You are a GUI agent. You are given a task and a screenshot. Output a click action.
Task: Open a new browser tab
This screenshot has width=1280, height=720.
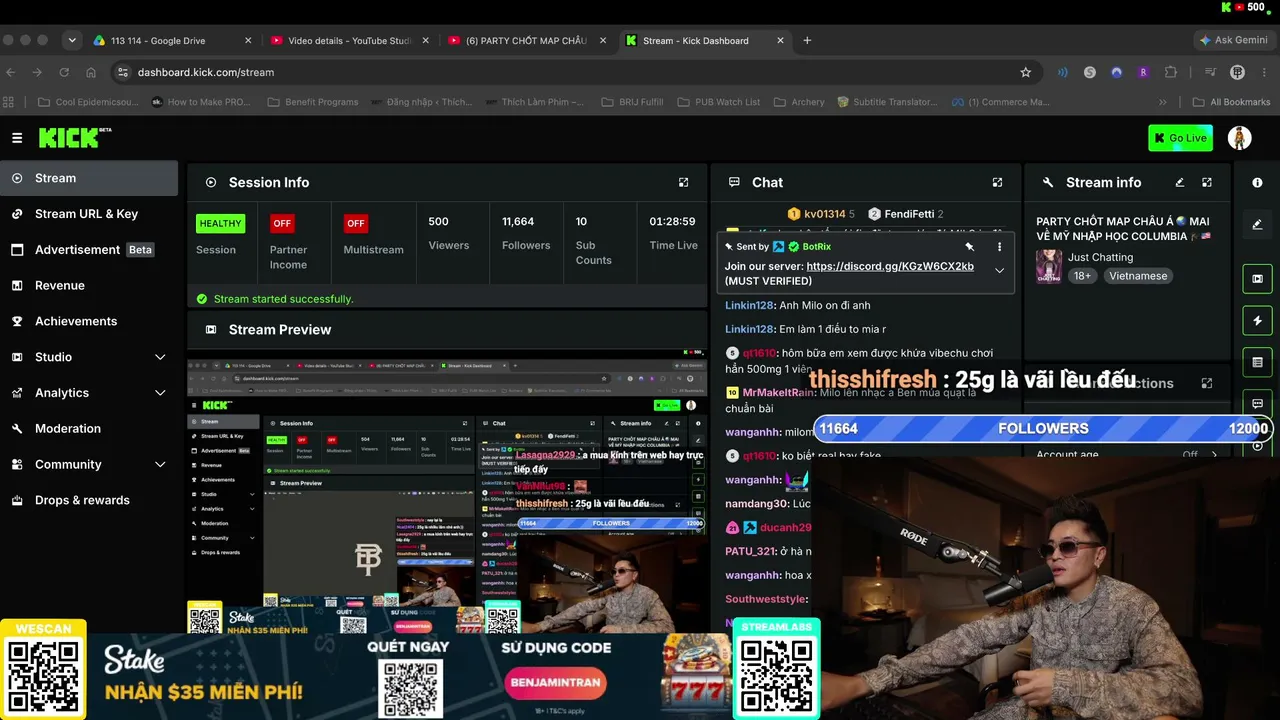[x=807, y=41]
